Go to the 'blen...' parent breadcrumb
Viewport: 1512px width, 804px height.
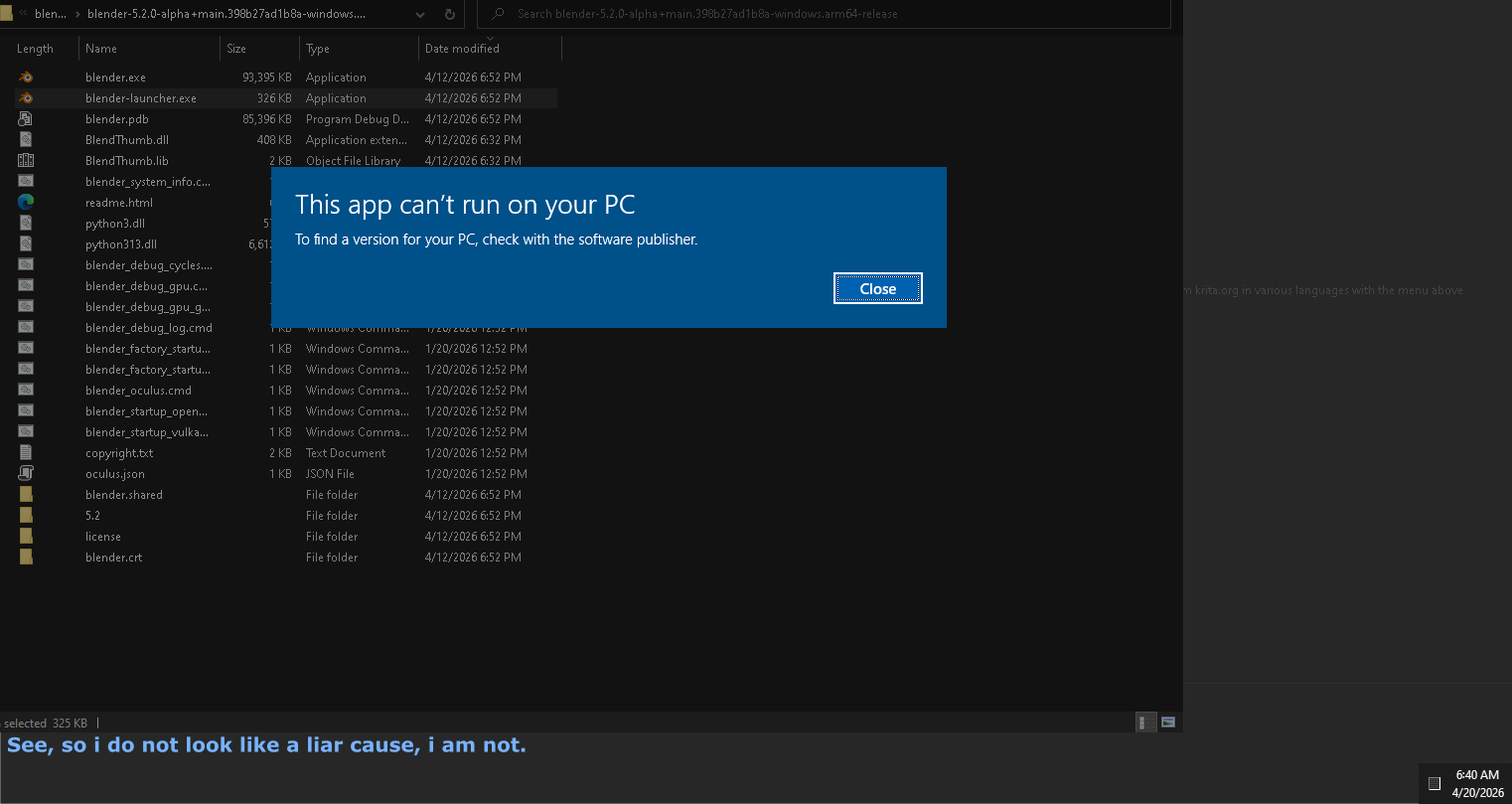coord(50,14)
